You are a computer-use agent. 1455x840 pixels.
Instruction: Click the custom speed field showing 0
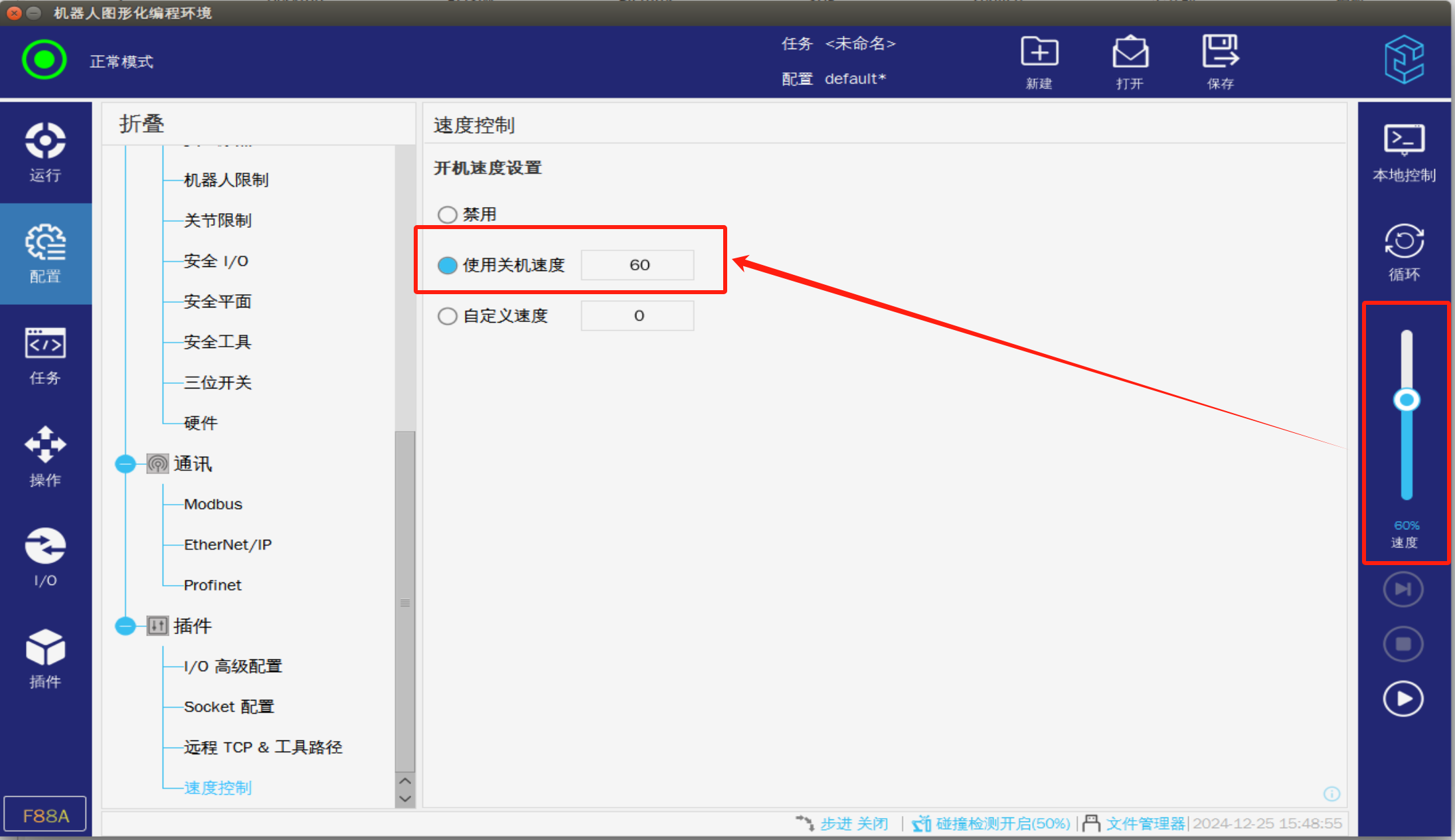[638, 315]
